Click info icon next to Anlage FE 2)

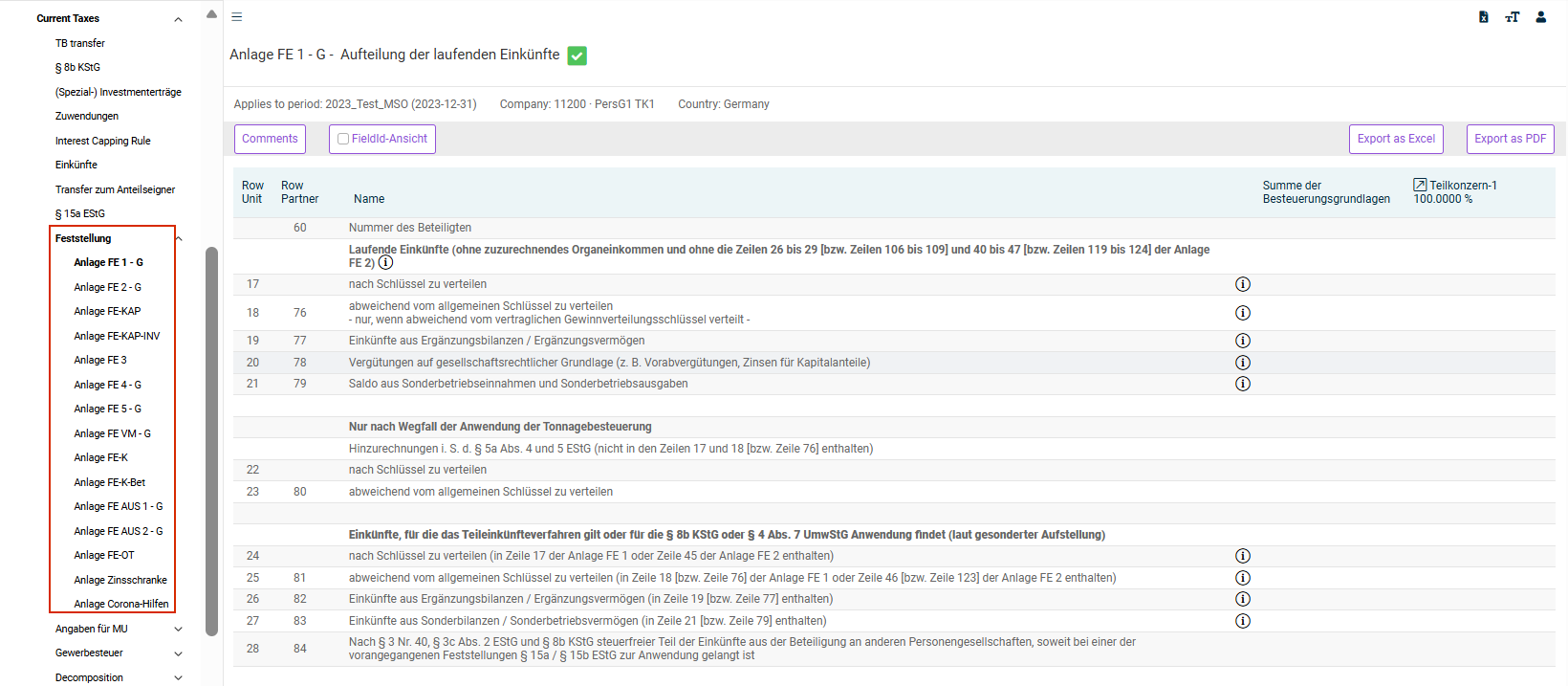[x=385, y=262]
